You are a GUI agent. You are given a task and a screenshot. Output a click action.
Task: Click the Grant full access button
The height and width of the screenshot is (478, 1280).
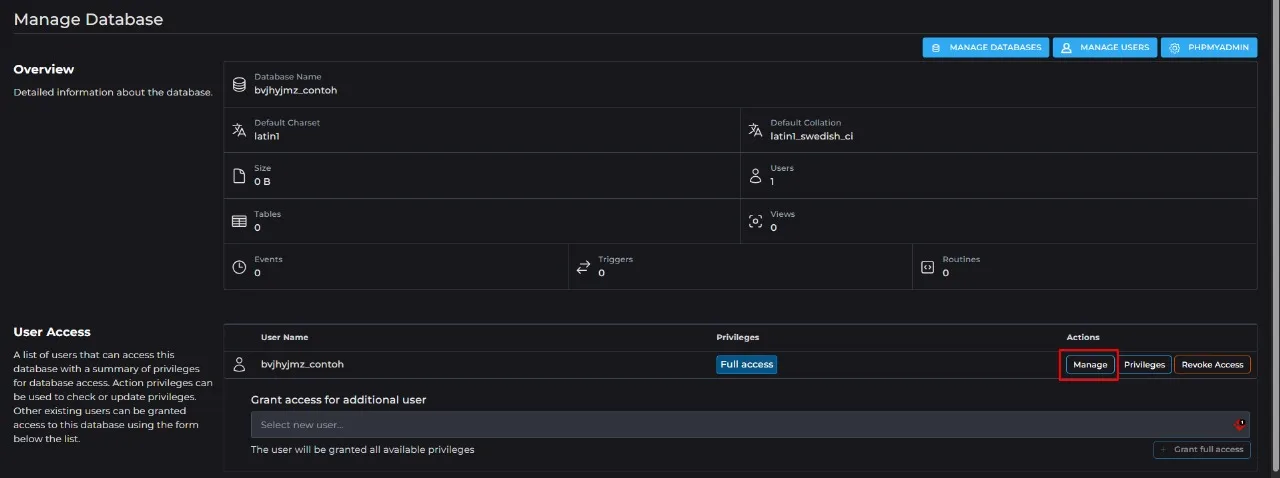click(1201, 450)
